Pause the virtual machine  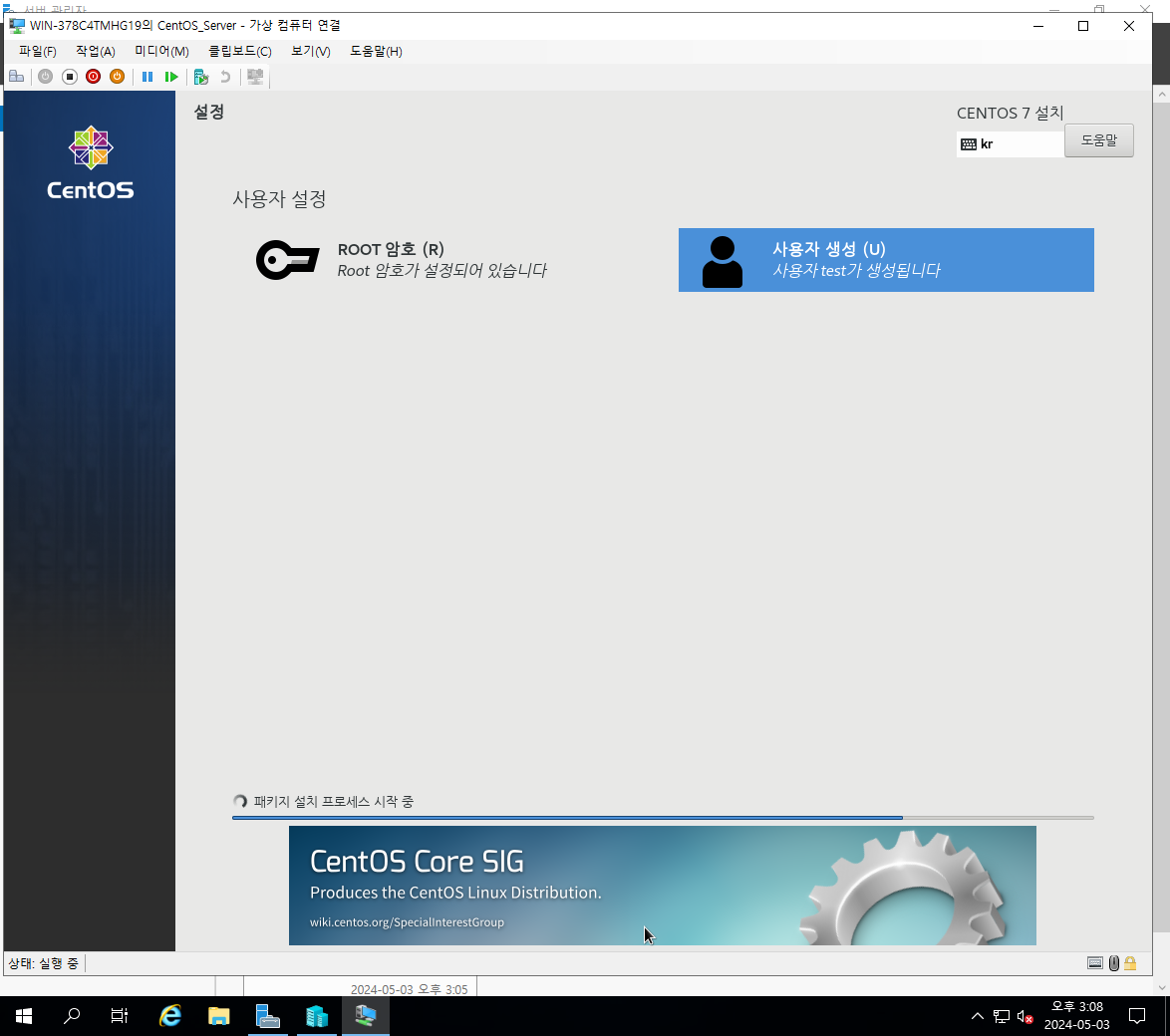(x=147, y=77)
